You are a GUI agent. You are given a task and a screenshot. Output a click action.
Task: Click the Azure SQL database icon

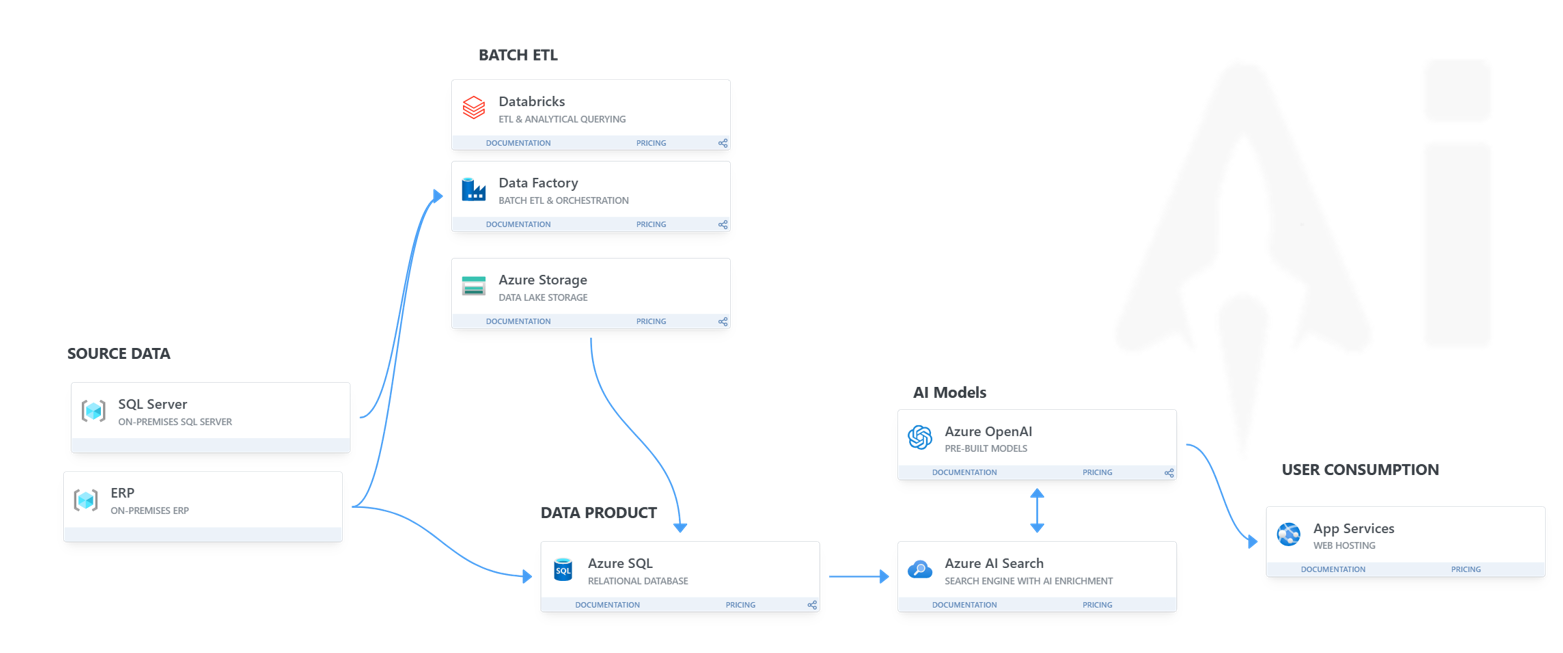563,570
